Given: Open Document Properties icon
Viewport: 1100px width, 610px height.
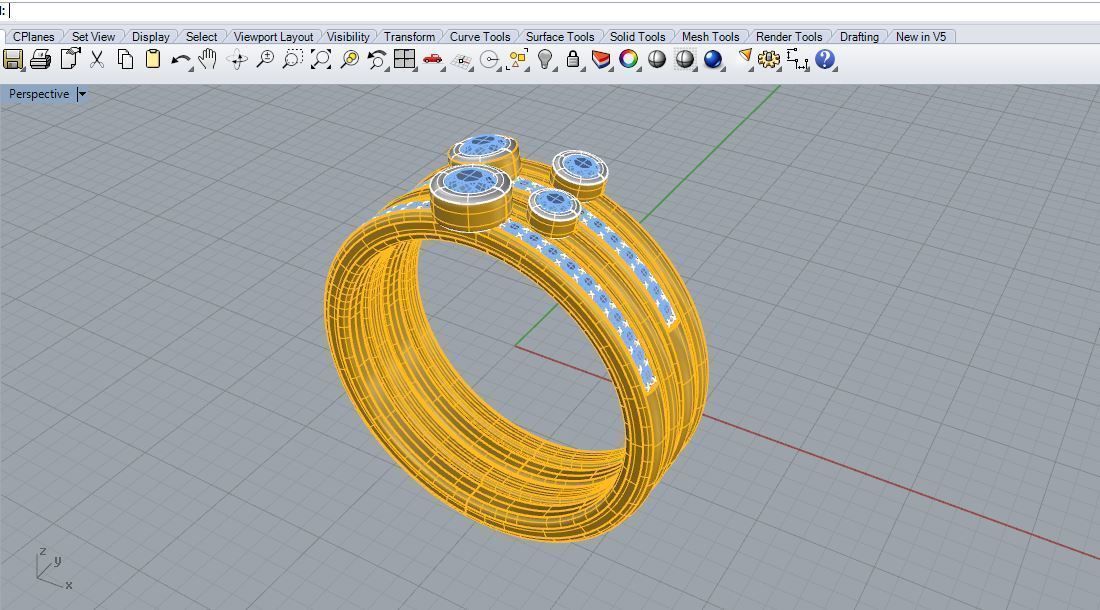Looking at the screenshot, I should 70,59.
